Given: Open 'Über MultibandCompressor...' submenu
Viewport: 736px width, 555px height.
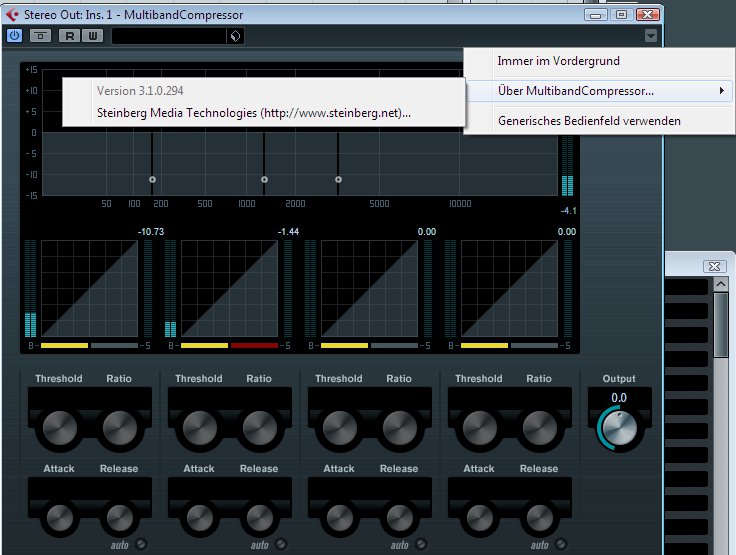Looking at the screenshot, I should 599,91.
